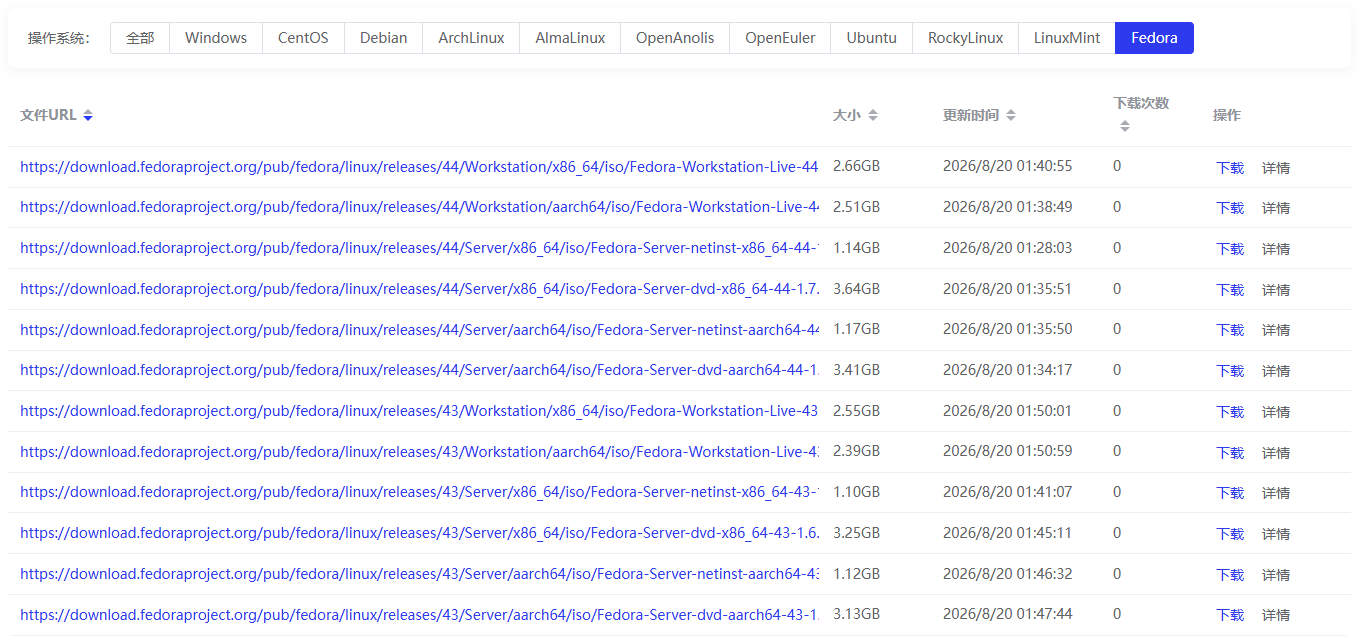
Task: Click the 大小 column sort arrows
Action: tap(873, 116)
